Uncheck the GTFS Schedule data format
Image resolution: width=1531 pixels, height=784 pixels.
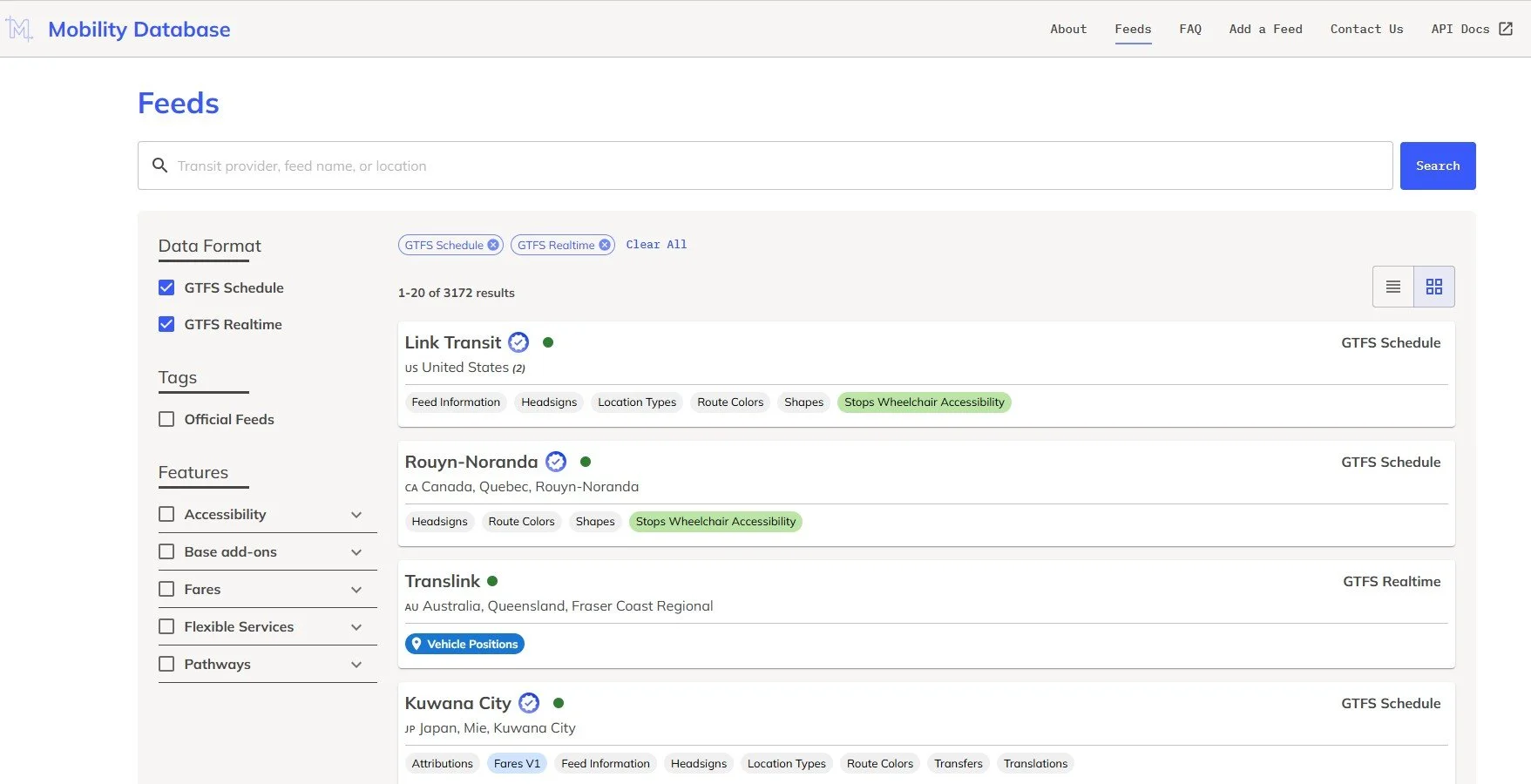(x=166, y=287)
